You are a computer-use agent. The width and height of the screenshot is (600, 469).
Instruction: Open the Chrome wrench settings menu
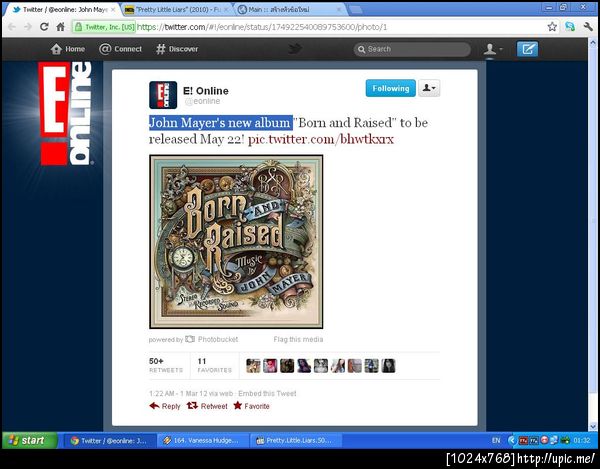point(588,27)
